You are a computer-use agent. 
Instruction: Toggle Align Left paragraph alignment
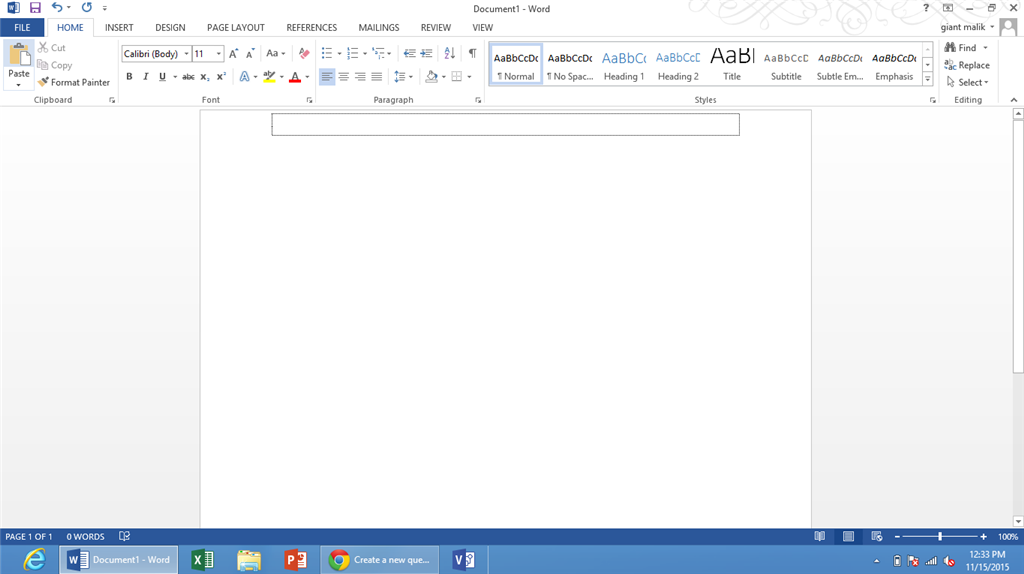click(327, 77)
